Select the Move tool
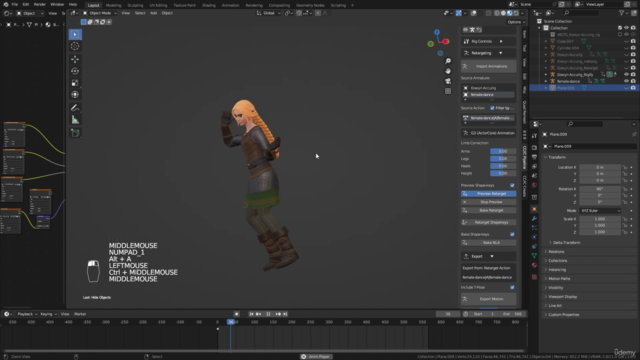Viewport: 640px width, 360px height. [x=75, y=59]
